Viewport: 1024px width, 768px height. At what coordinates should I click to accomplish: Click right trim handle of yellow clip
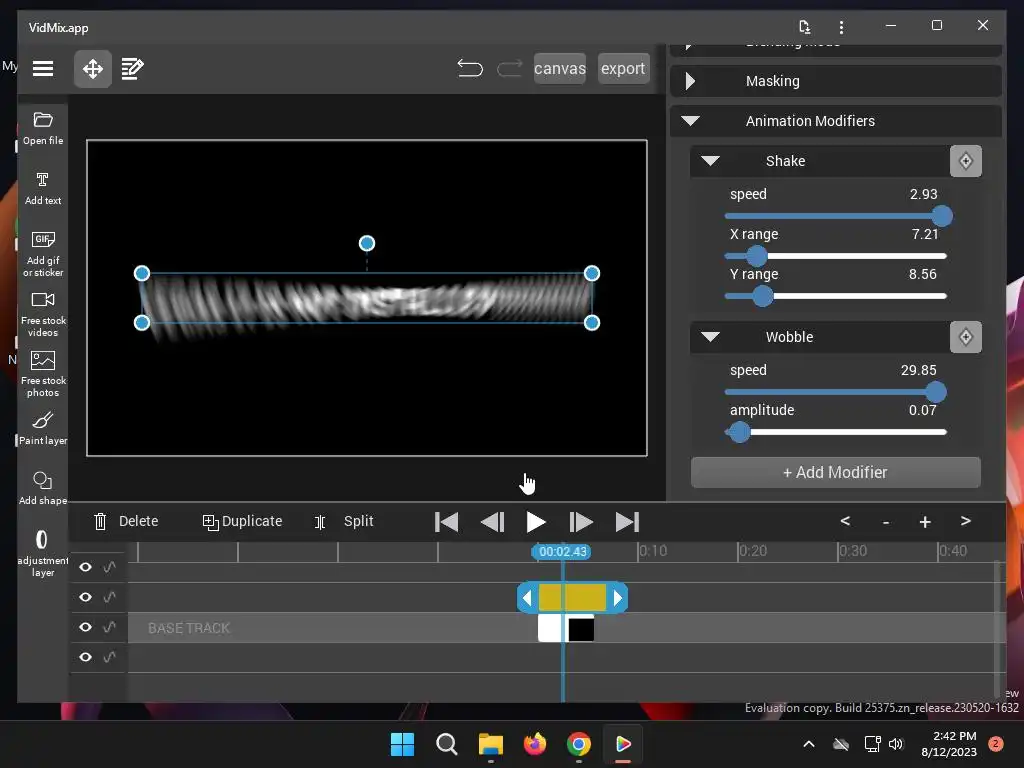tap(617, 597)
